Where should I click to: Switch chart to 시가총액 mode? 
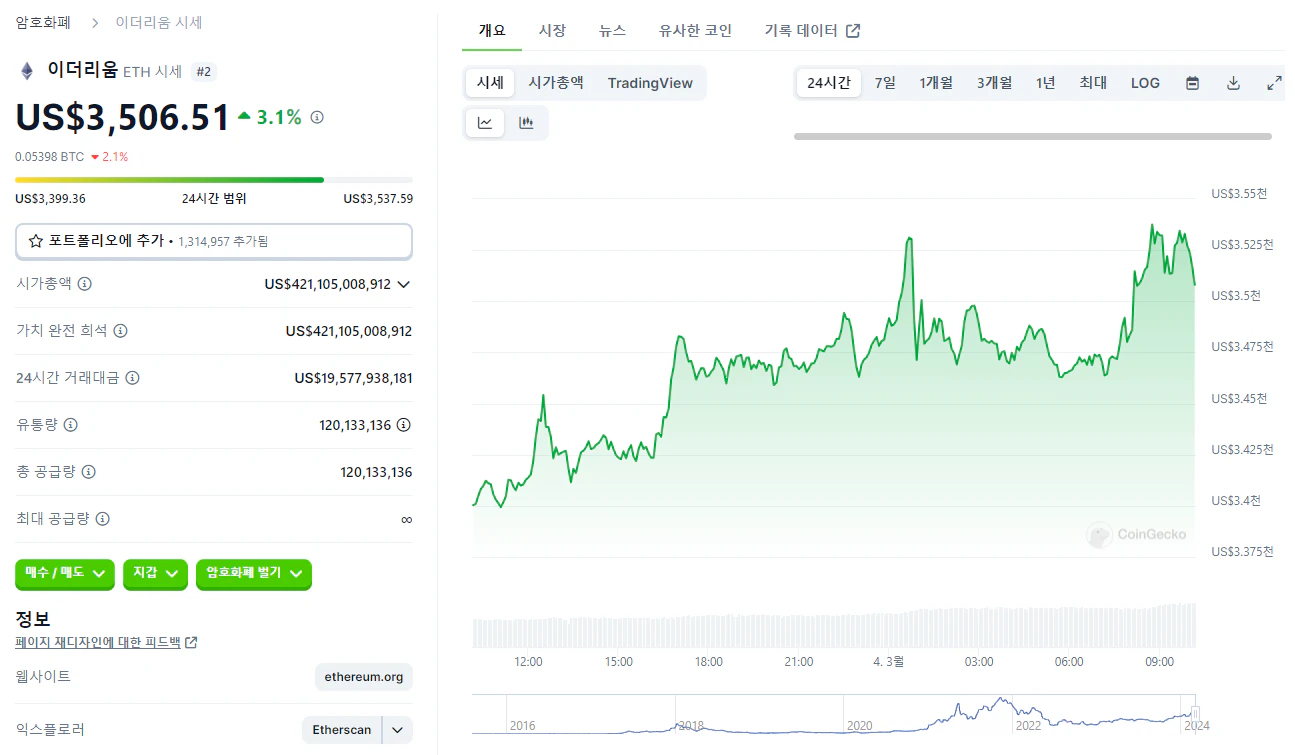tap(556, 83)
